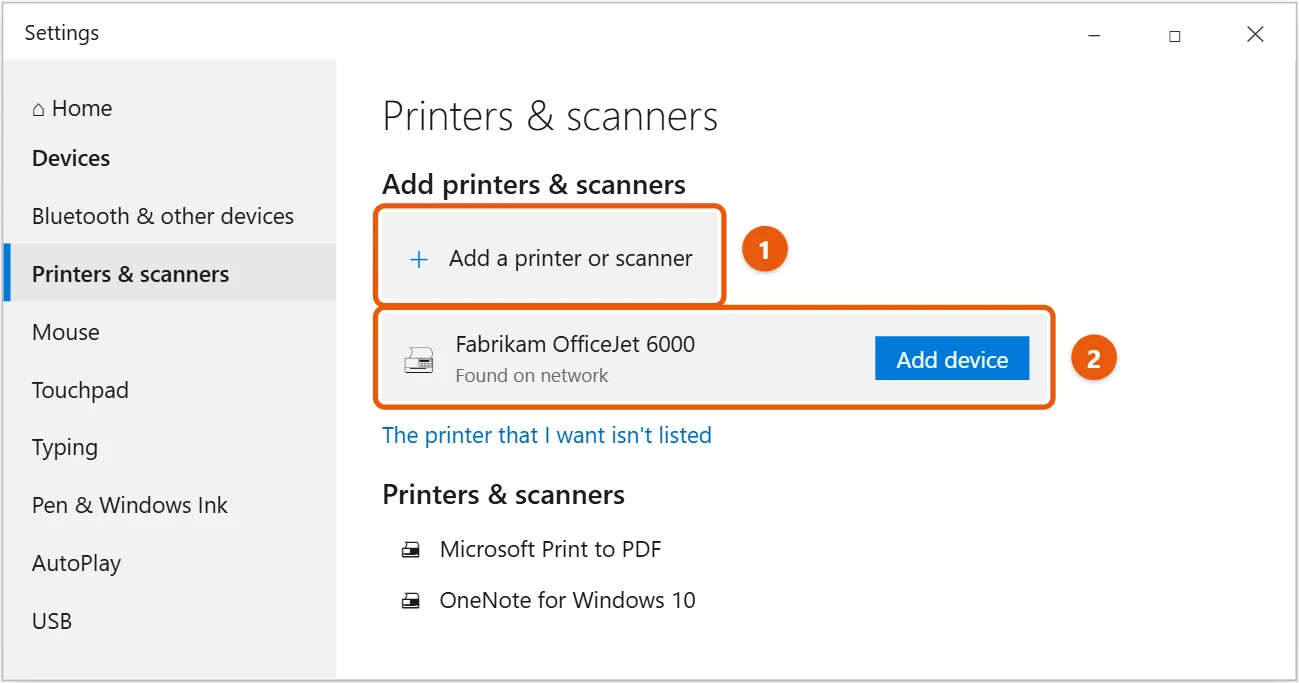
Task: Click the Add device button
Action: [952, 358]
